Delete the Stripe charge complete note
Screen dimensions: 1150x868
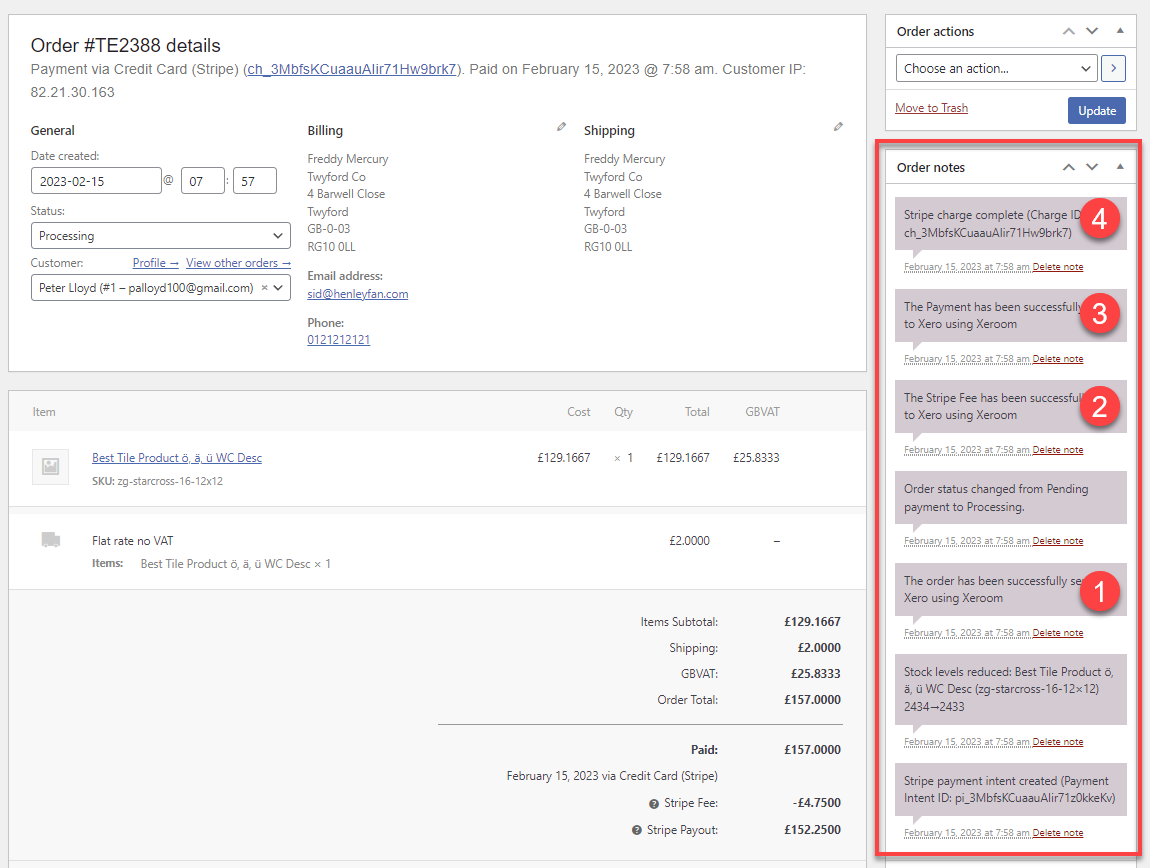1058,267
